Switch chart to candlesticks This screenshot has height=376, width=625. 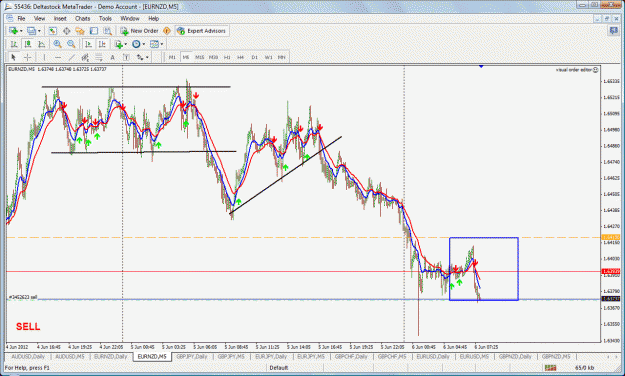point(28,44)
